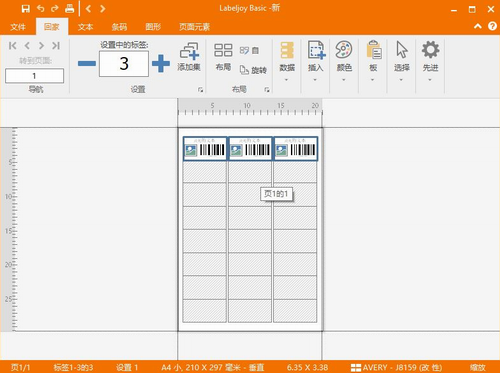Expand the 板 clipboard dropdown arrow
Image resolution: width=500 pixels, height=373 pixels.
click(372, 80)
